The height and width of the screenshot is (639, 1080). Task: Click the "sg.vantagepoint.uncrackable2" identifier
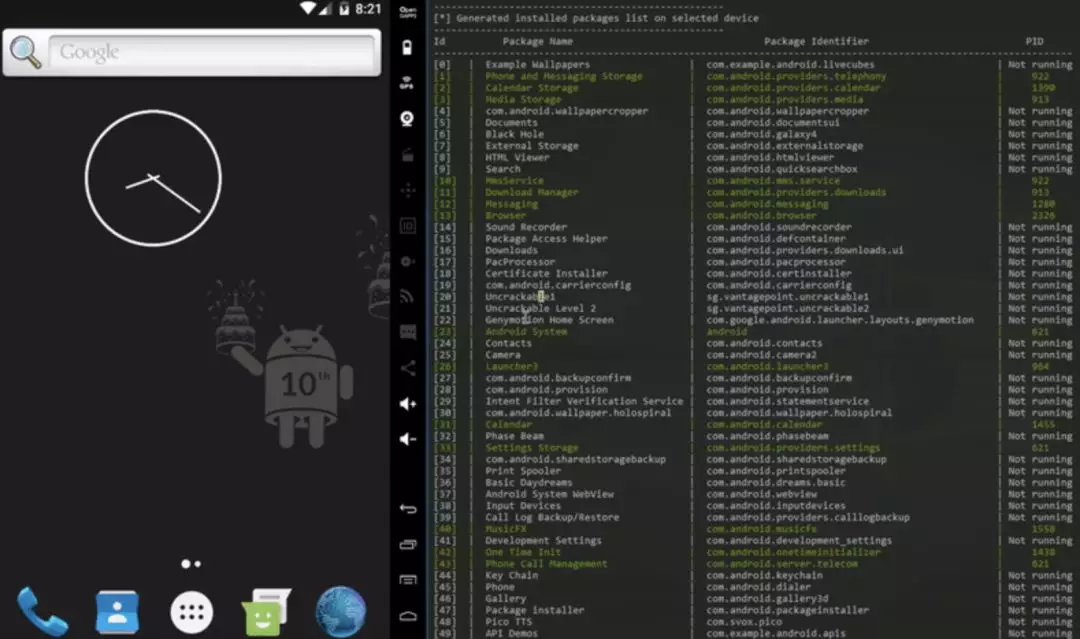pos(787,308)
